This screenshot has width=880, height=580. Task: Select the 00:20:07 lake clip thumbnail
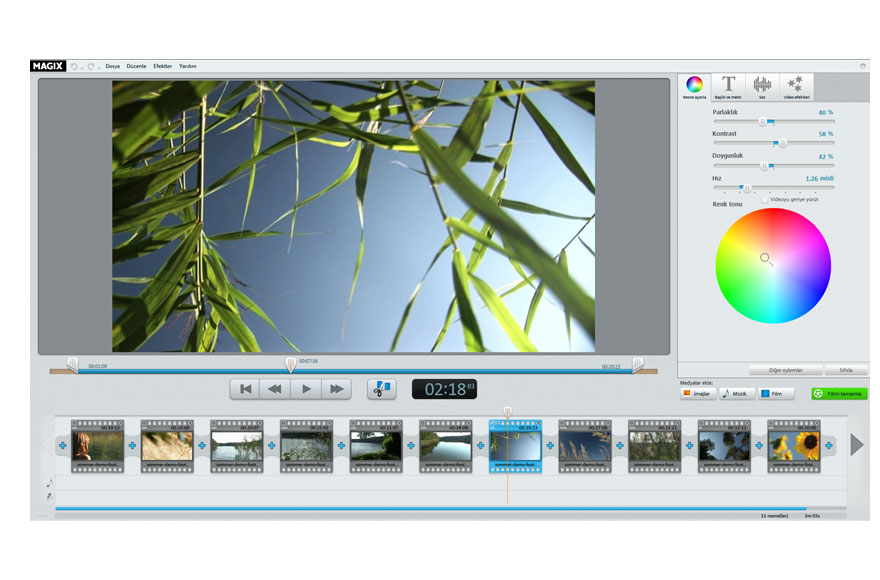[x=237, y=446]
